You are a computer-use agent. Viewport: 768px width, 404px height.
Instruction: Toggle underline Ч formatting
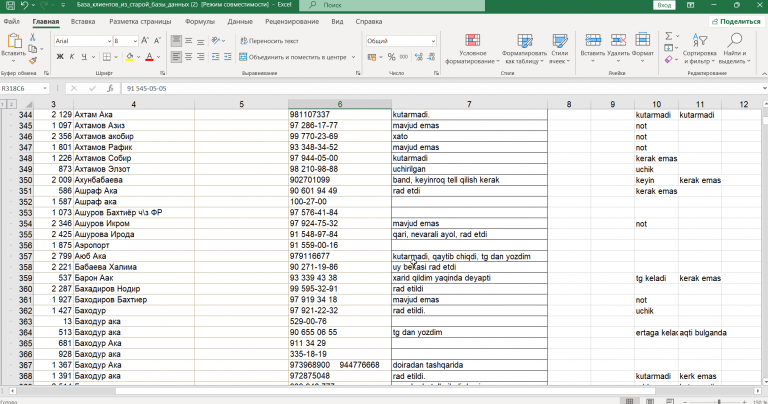click(84, 57)
